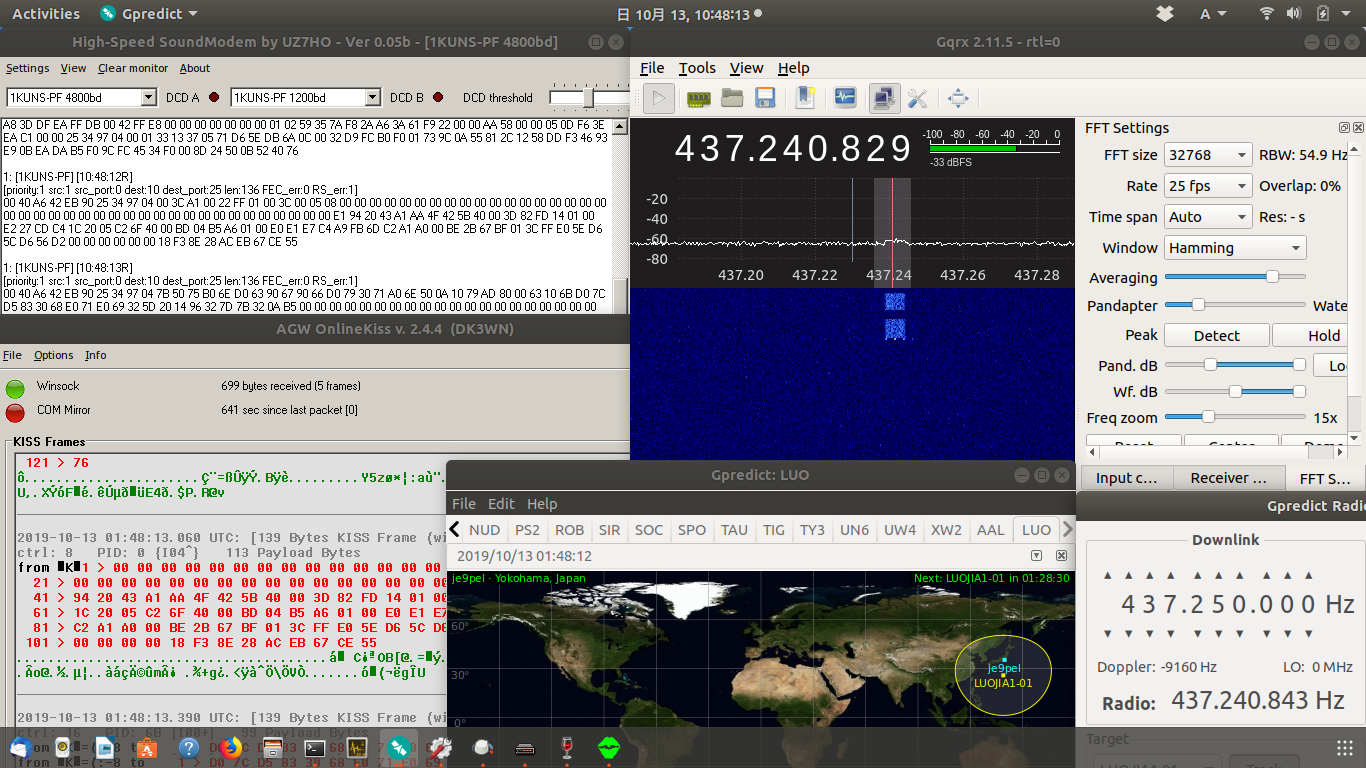1366x768 pixels.
Task: Open AGW OnlineKiss Options menu
Action: pyautogui.click(x=53, y=355)
